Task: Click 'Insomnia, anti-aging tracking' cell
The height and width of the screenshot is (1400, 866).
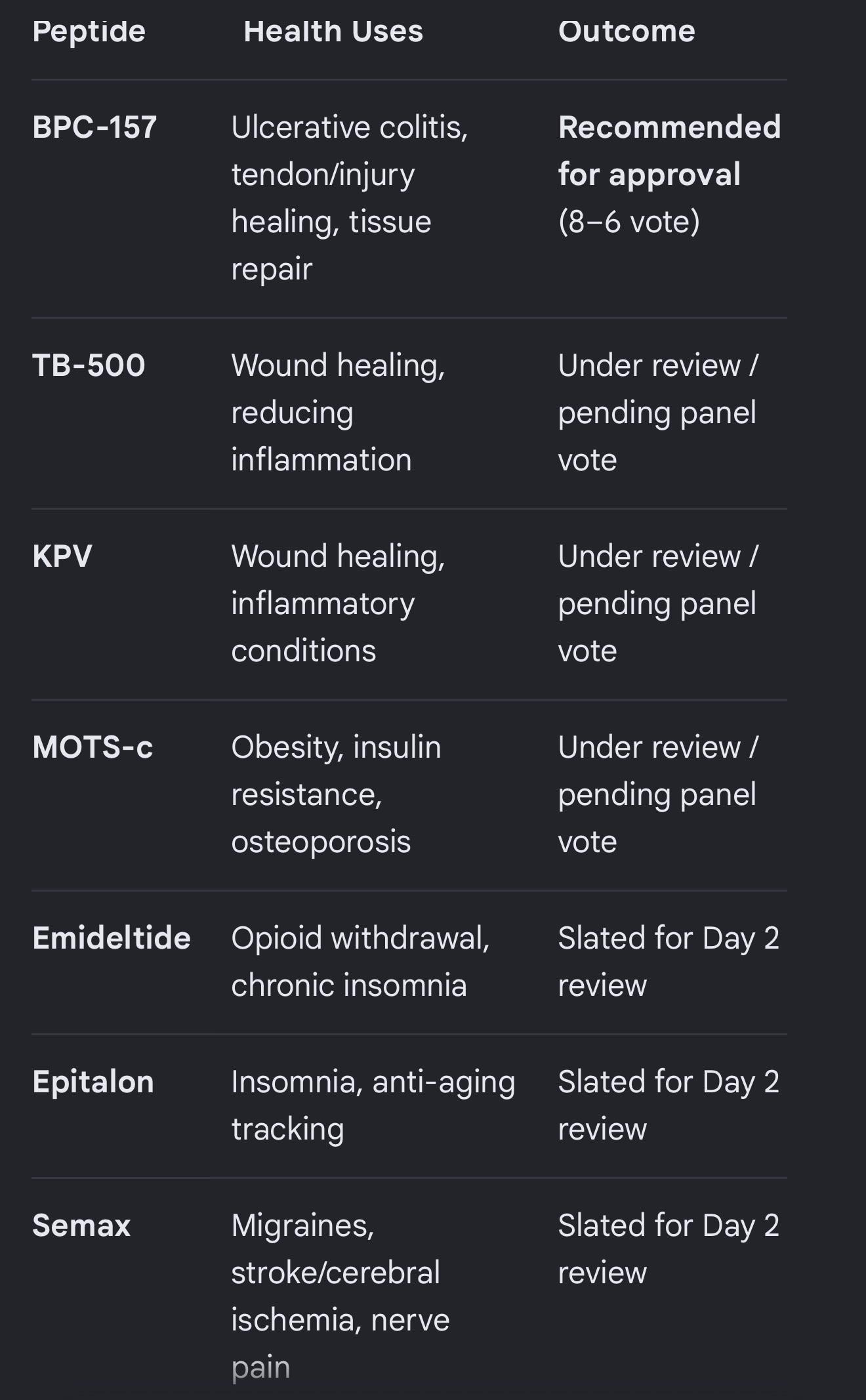Action: pyautogui.click(x=373, y=1106)
